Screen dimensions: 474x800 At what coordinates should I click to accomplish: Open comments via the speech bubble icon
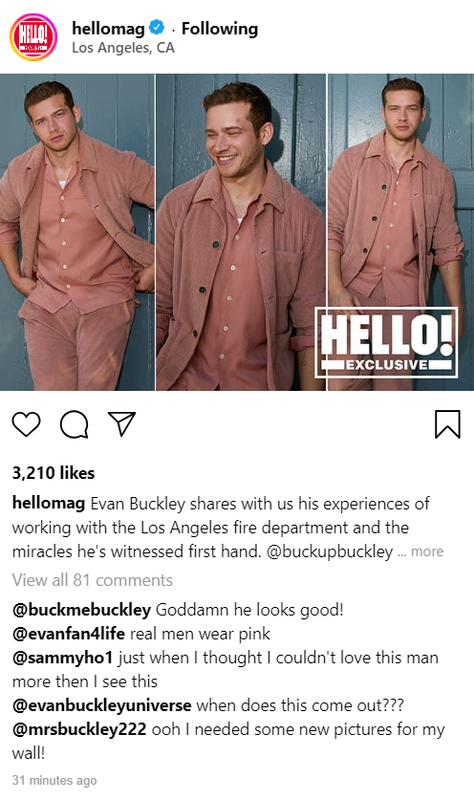(74, 424)
